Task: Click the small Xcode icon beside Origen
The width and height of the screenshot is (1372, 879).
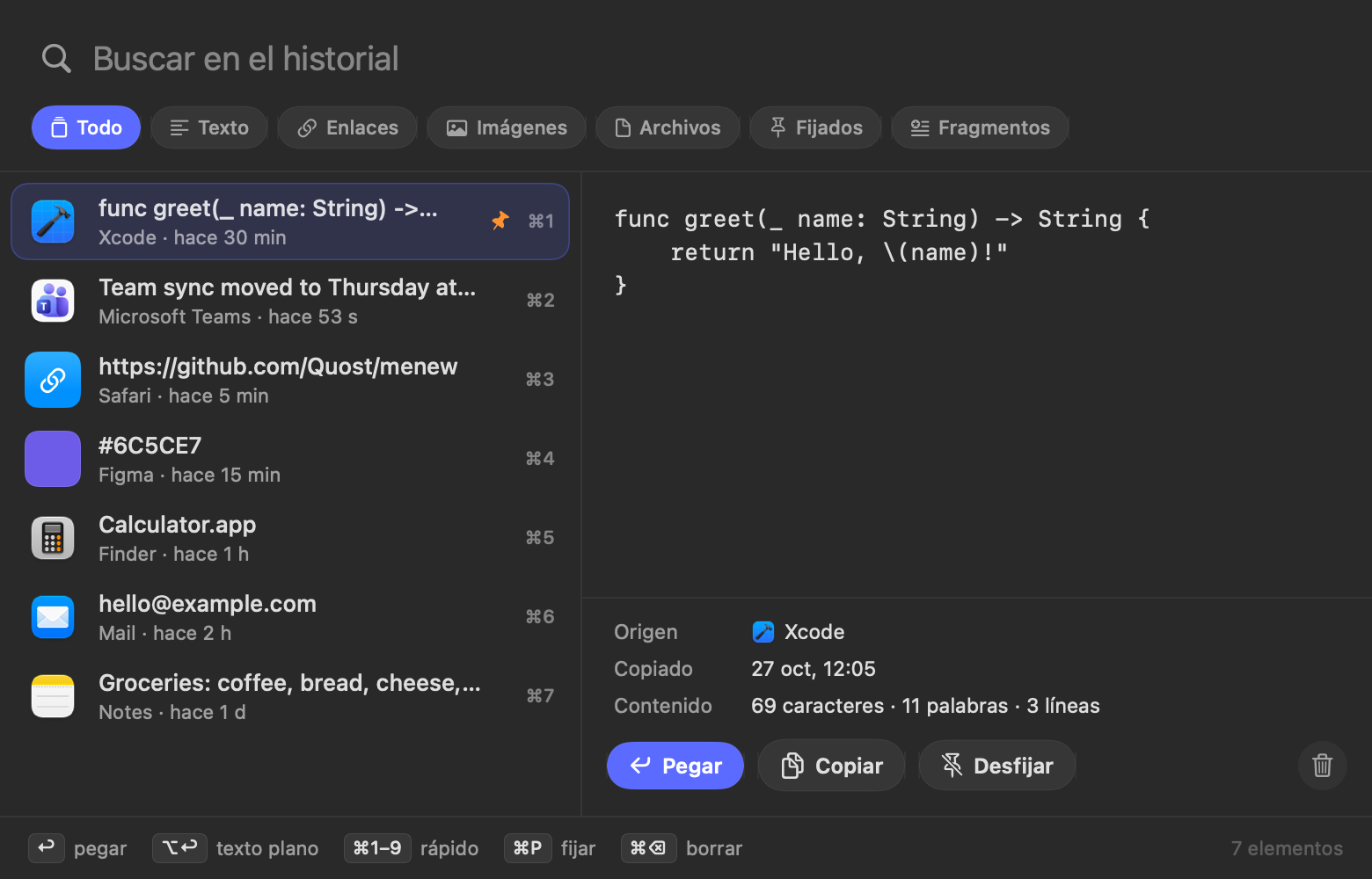Action: tap(763, 632)
